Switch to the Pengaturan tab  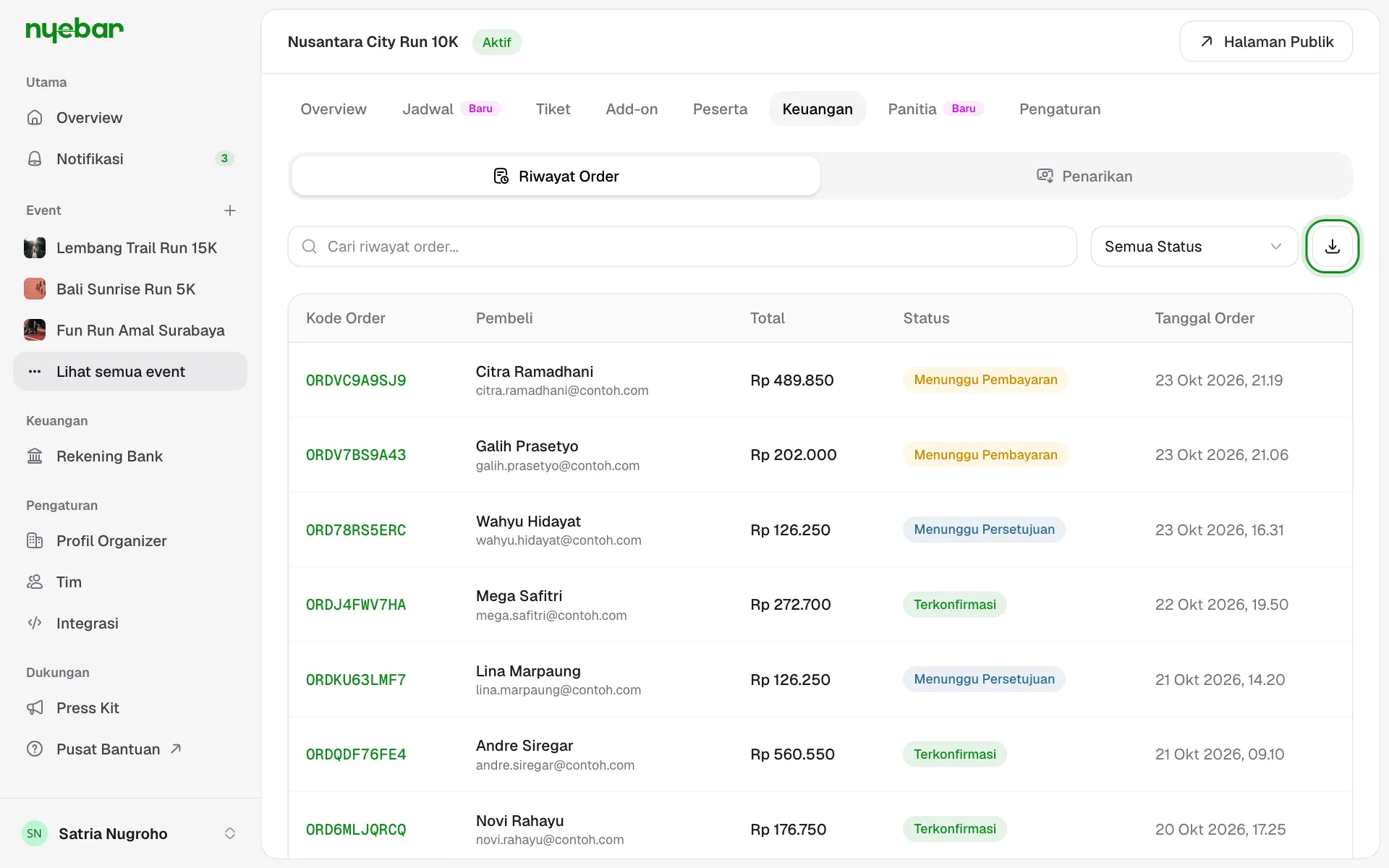point(1060,109)
